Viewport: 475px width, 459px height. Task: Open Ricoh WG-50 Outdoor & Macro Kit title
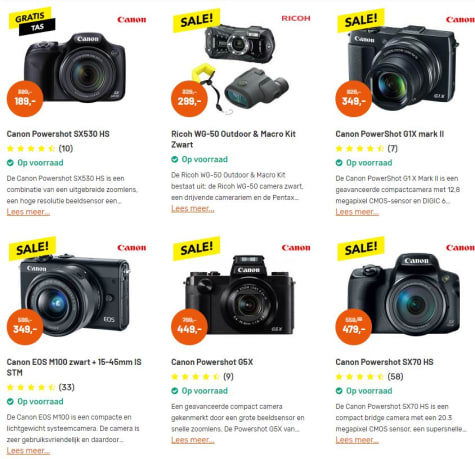point(233,139)
